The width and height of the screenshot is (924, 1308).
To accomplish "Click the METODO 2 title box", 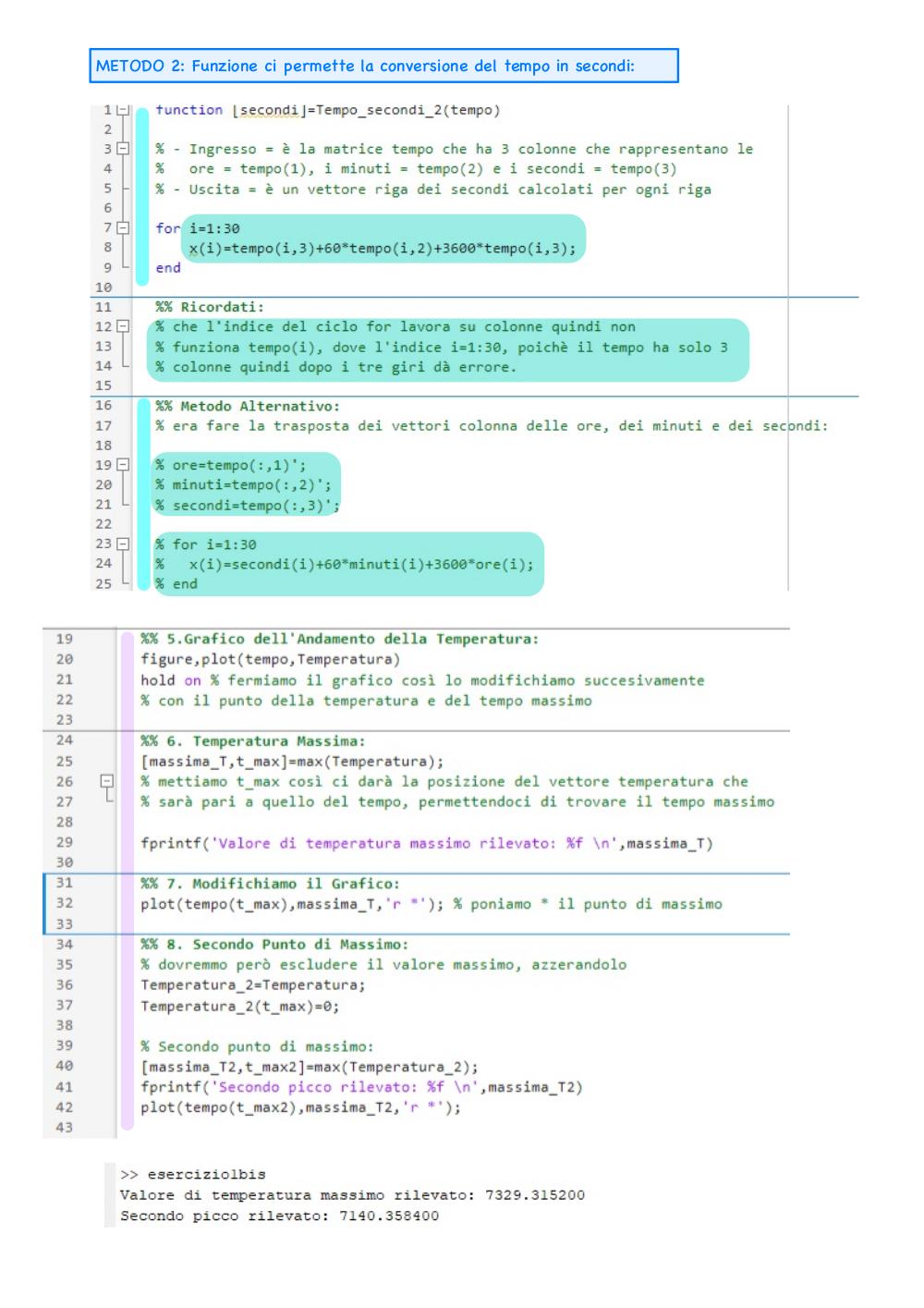I will [383, 66].
